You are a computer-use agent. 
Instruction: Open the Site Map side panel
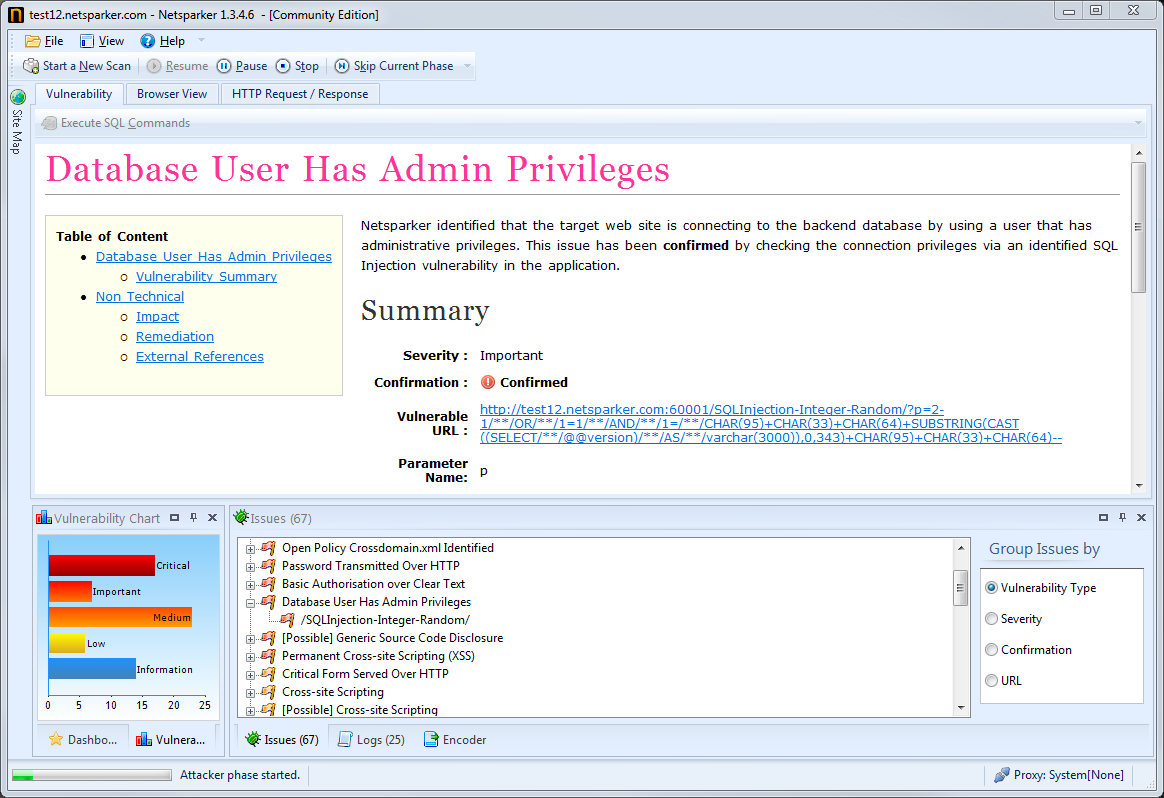point(16,122)
